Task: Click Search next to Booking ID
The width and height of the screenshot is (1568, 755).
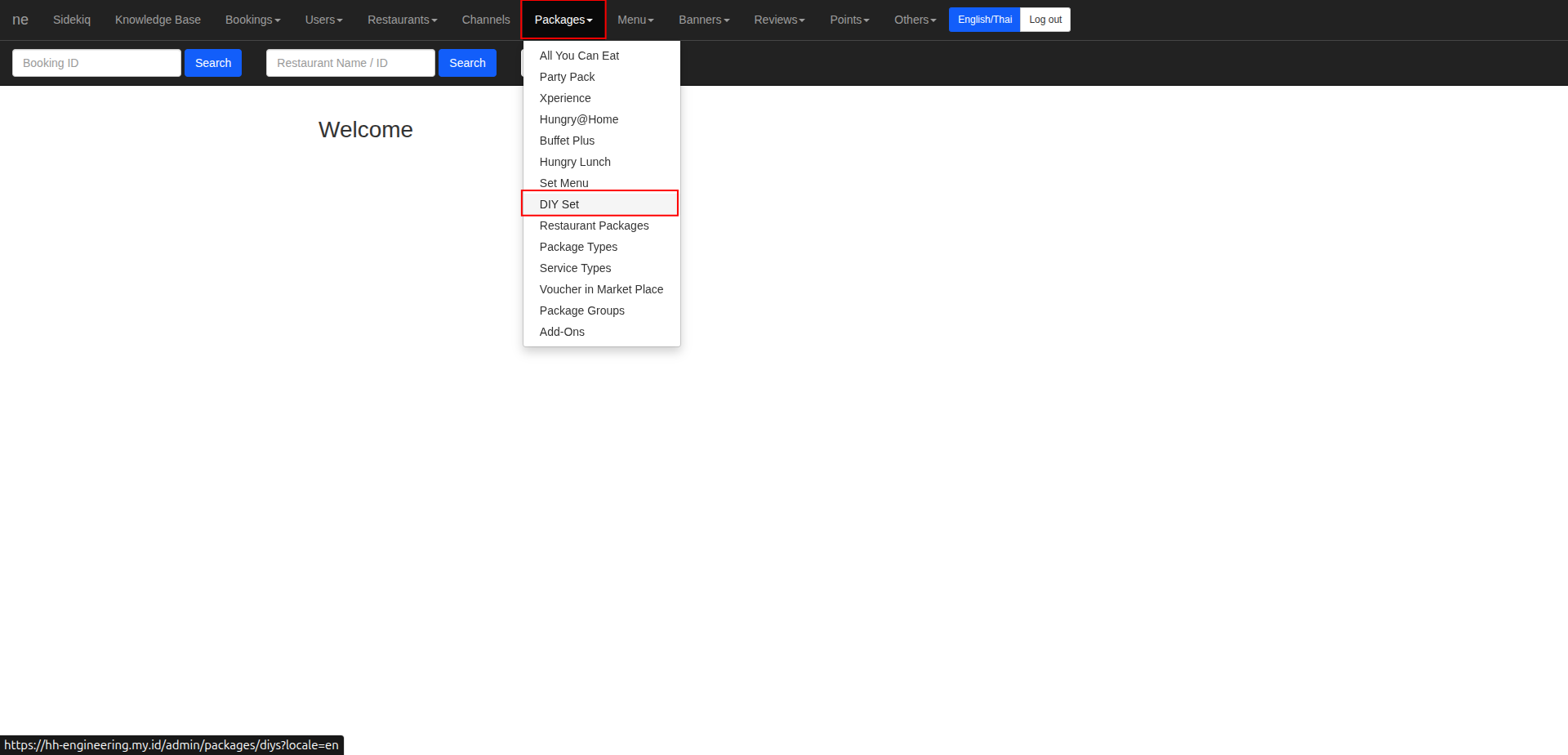Action: tap(213, 63)
